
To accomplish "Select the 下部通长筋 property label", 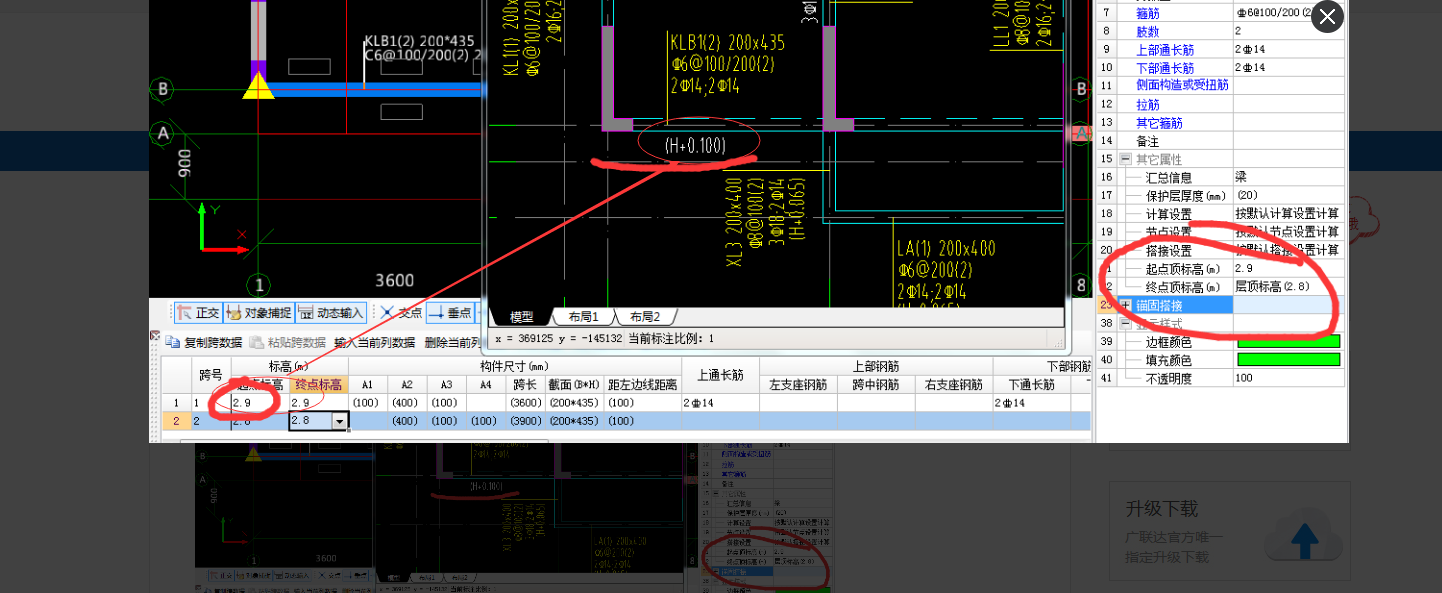I will (1165, 68).
